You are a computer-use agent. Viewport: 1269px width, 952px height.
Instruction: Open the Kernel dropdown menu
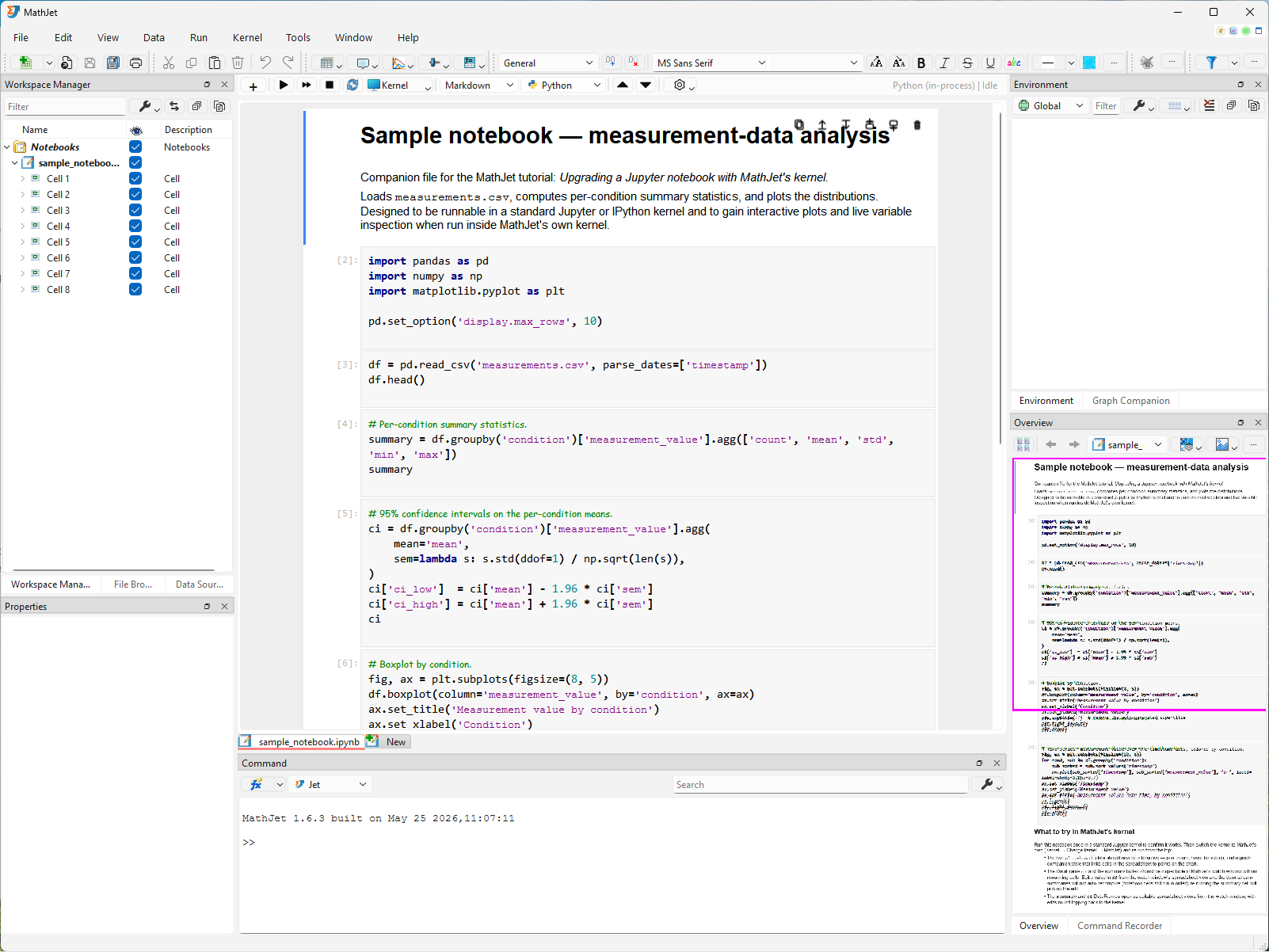pyautogui.click(x=400, y=85)
